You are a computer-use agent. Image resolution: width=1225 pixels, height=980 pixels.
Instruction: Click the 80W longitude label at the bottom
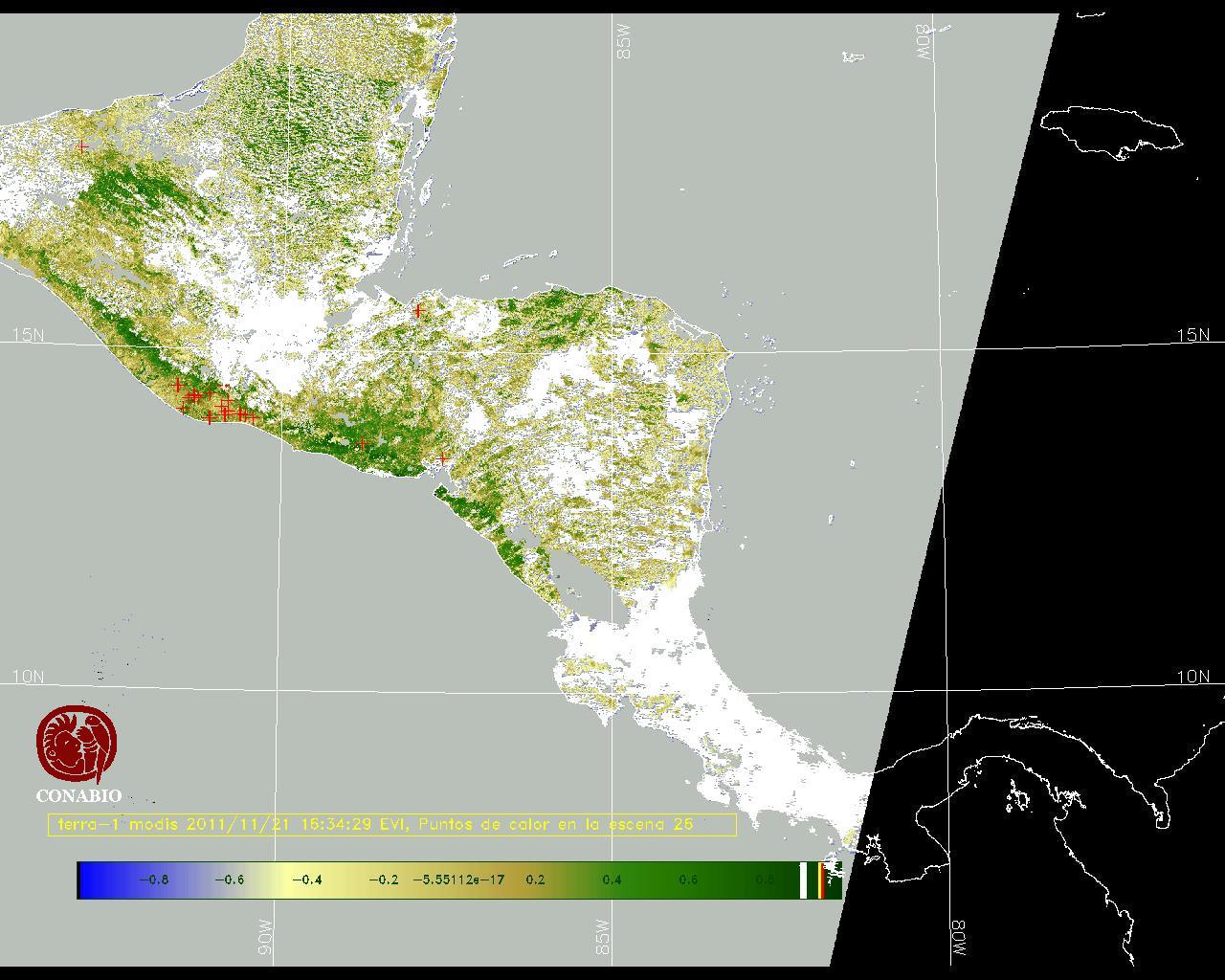tap(958, 941)
